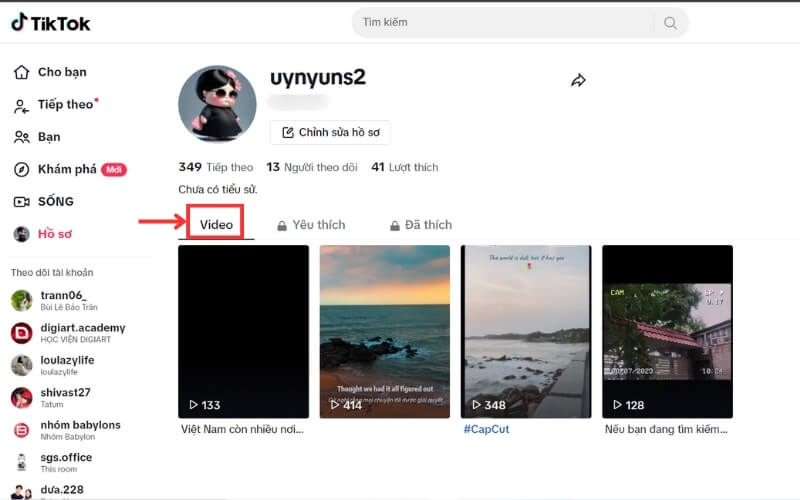Open the black video with 133 views
800x500 pixels.
(x=243, y=332)
